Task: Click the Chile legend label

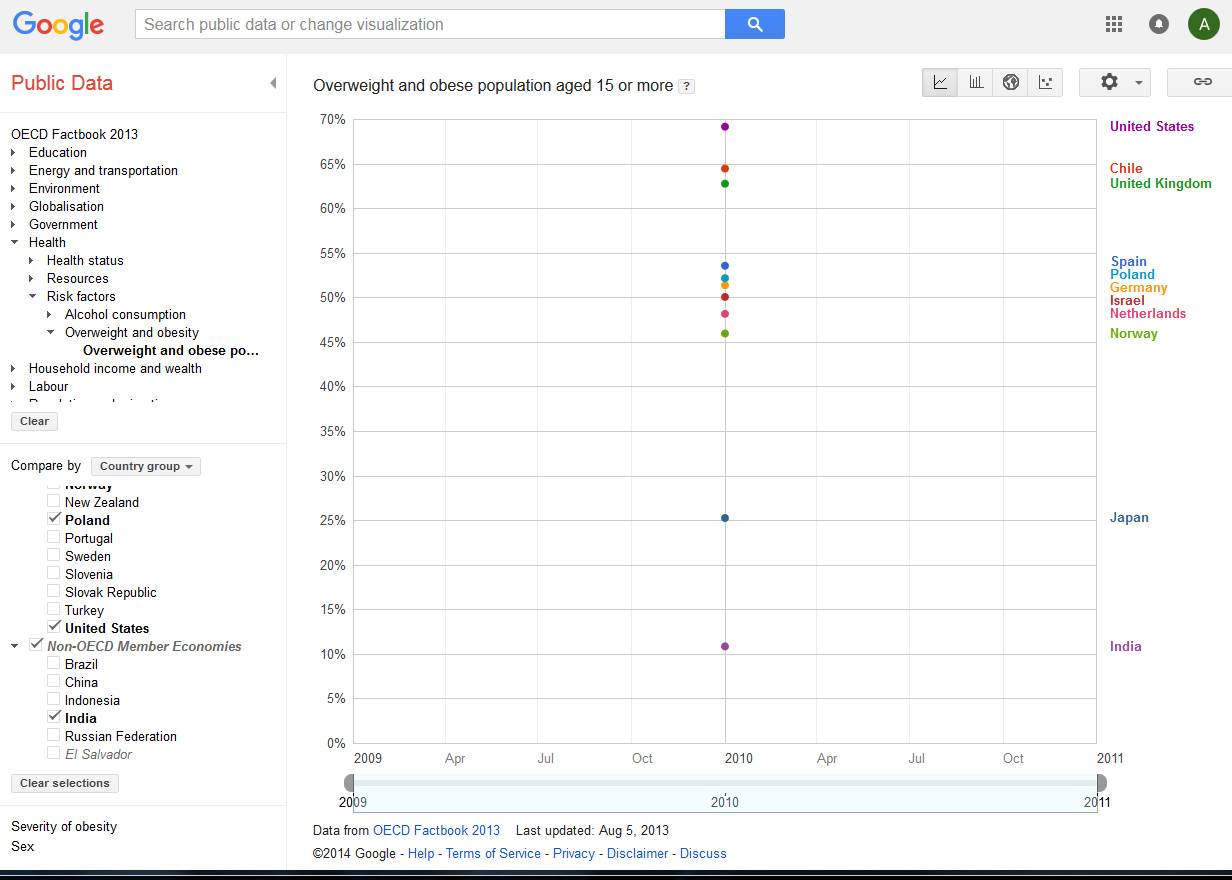Action: [x=1126, y=168]
